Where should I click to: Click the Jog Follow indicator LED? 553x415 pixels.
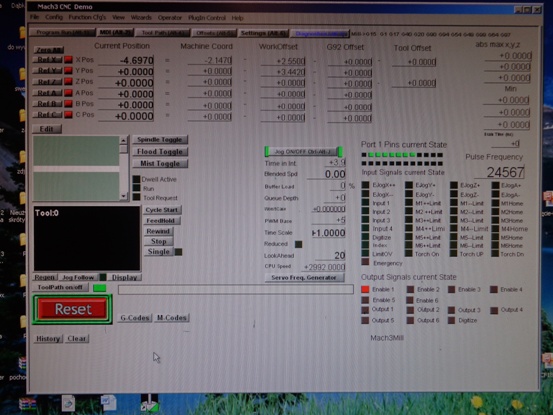coord(103,277)
